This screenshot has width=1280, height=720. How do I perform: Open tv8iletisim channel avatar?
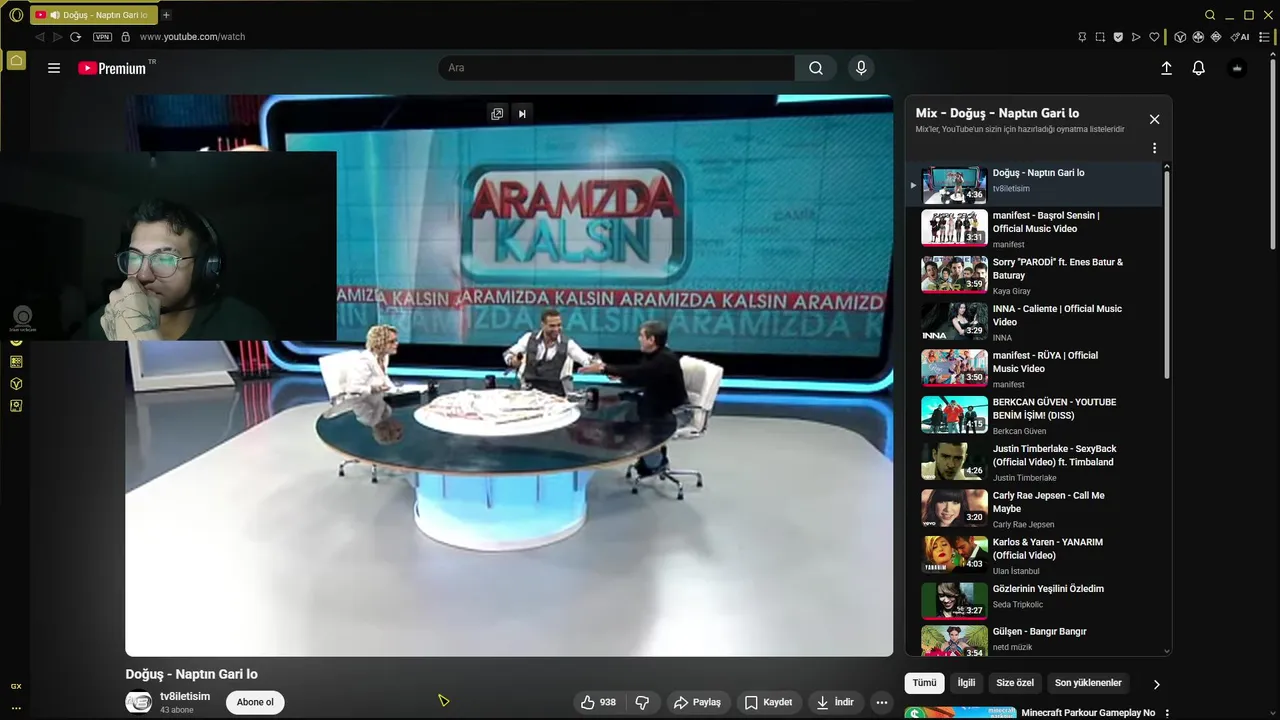pos(138,702)
